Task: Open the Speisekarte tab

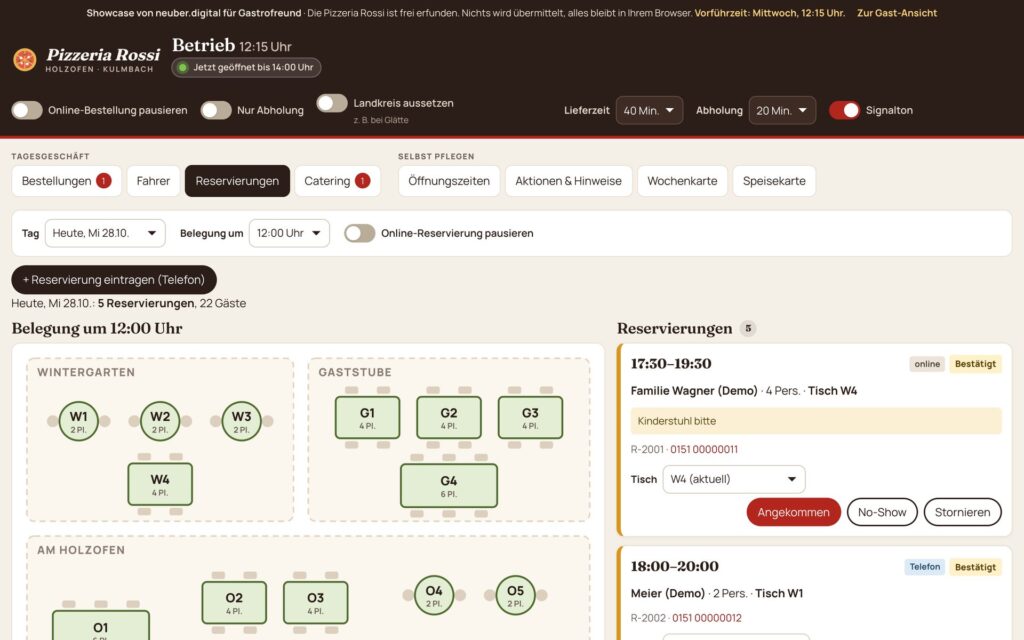Action: click(x=774, y=181)
